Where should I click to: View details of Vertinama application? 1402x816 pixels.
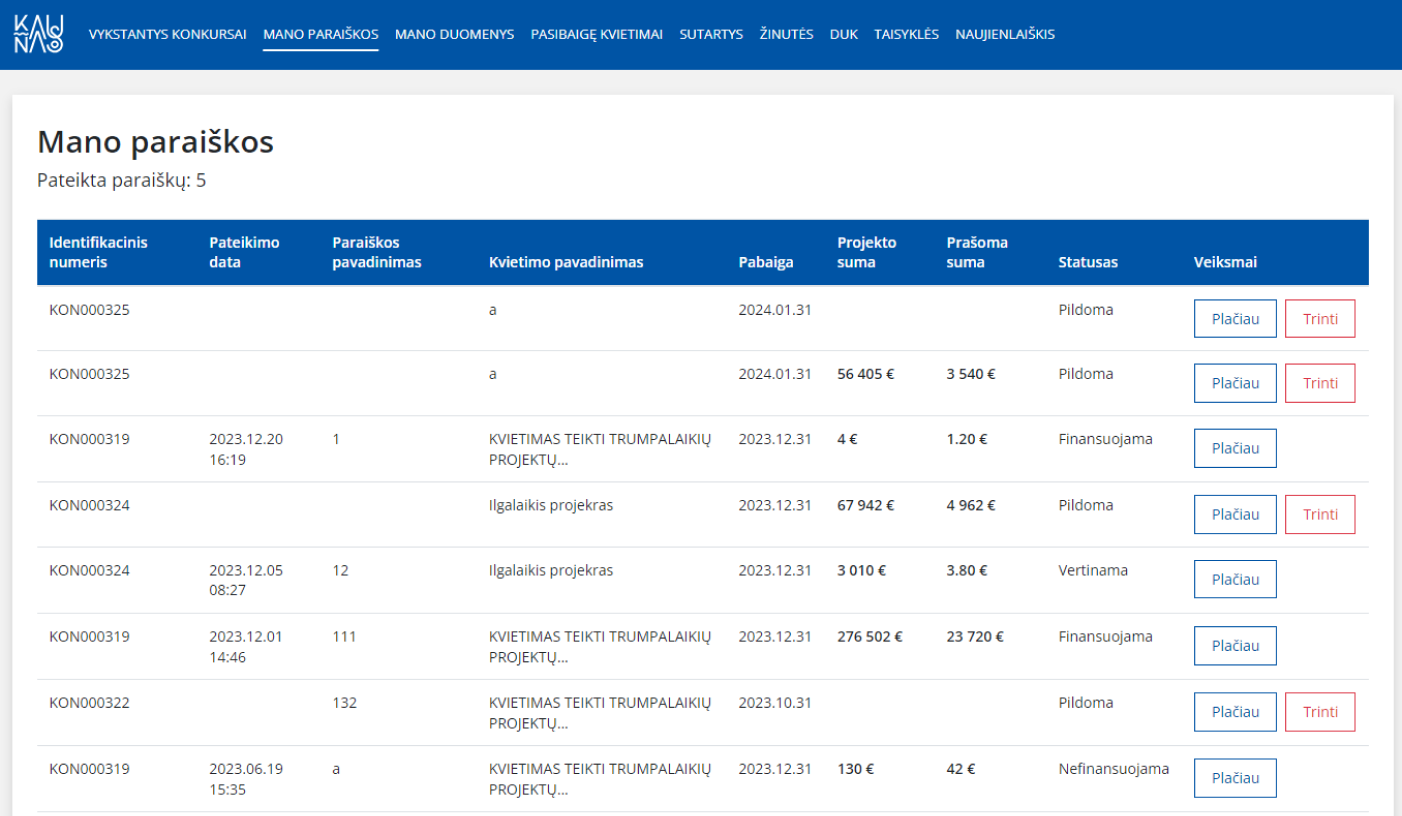click(1235, 579)
